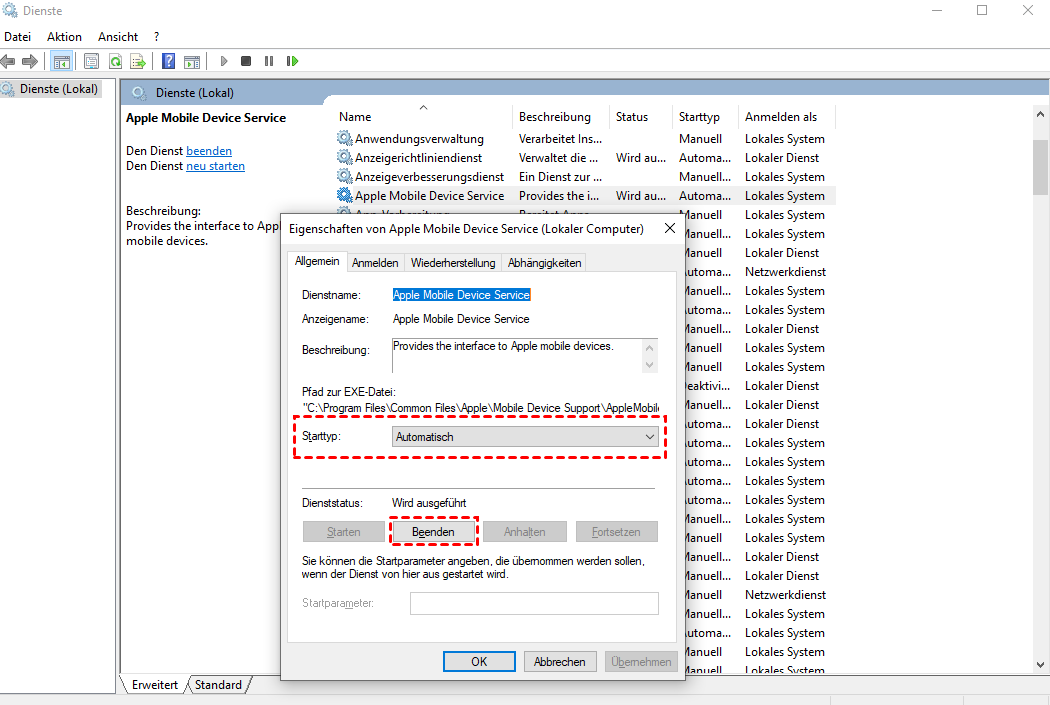Click the Start service play icon

pyautogui.click(x=224, y=62)
